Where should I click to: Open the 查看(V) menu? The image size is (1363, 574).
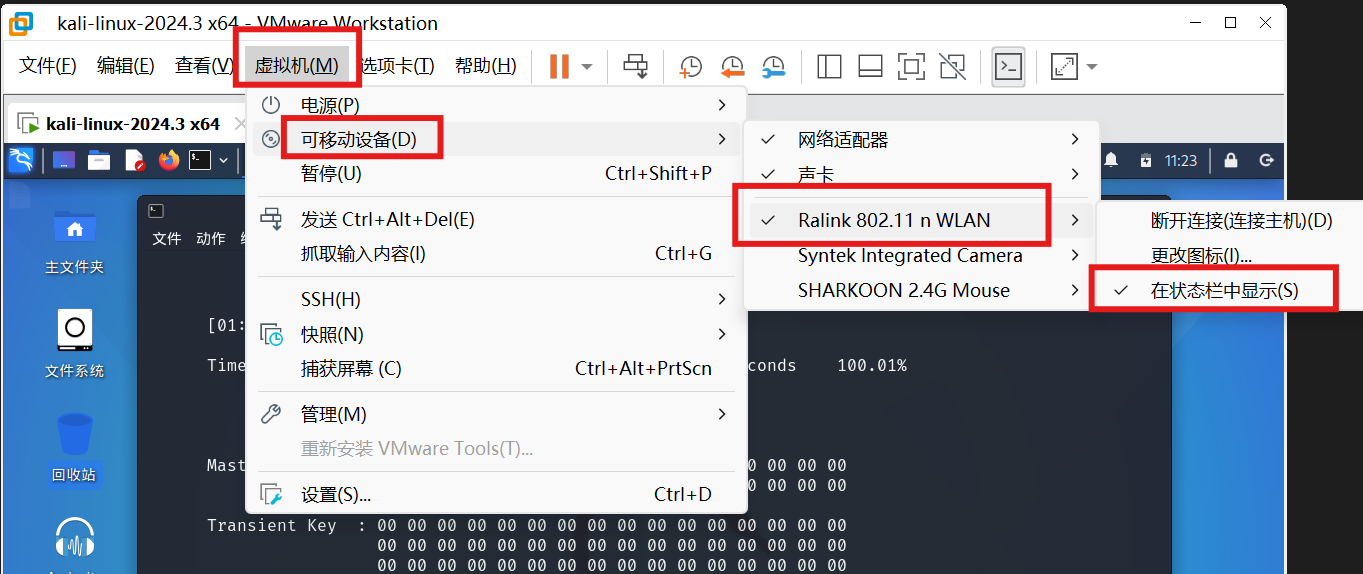(203, 66)
